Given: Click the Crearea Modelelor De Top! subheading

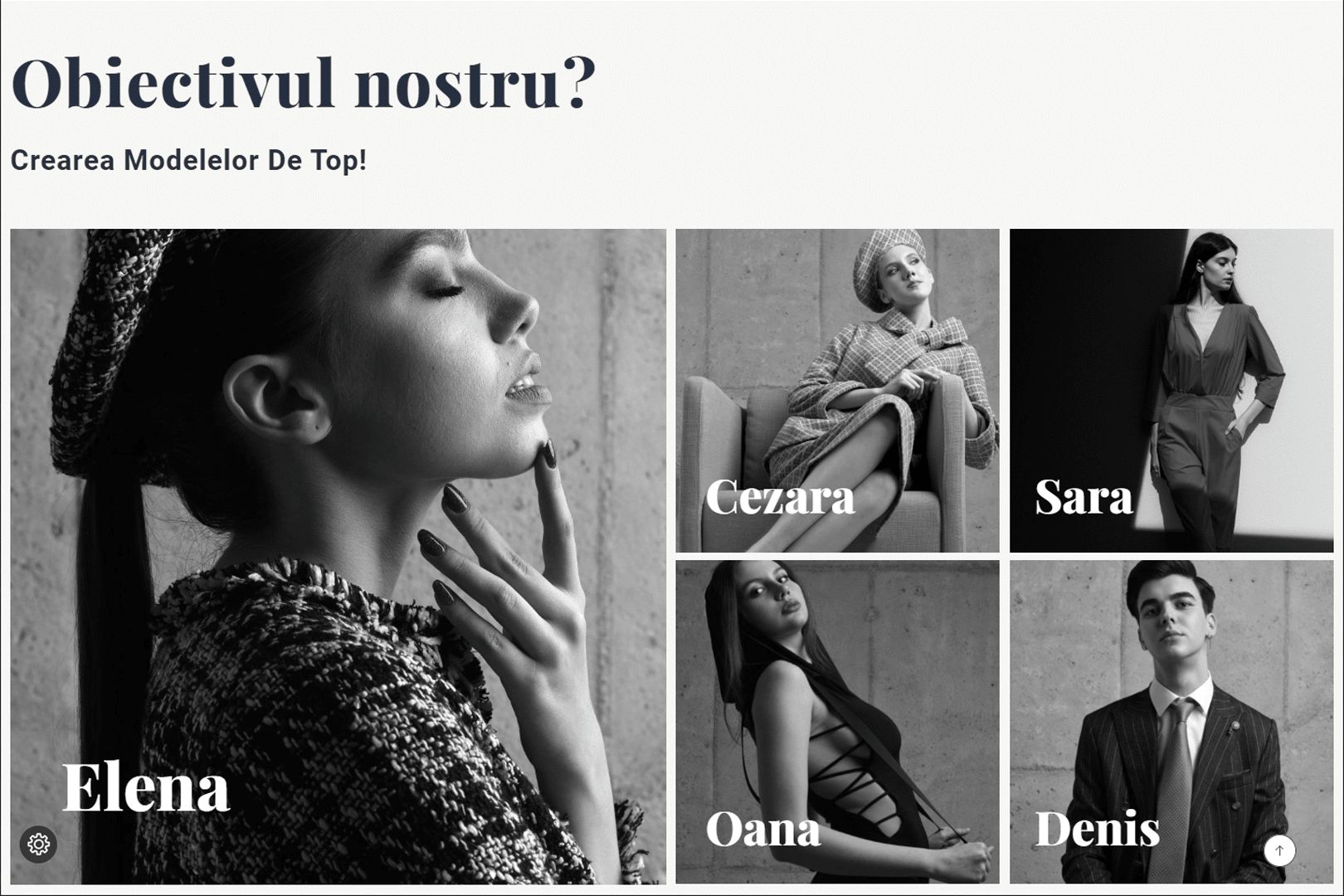Looking at the screenshot, I should click(x=188, y=160).
